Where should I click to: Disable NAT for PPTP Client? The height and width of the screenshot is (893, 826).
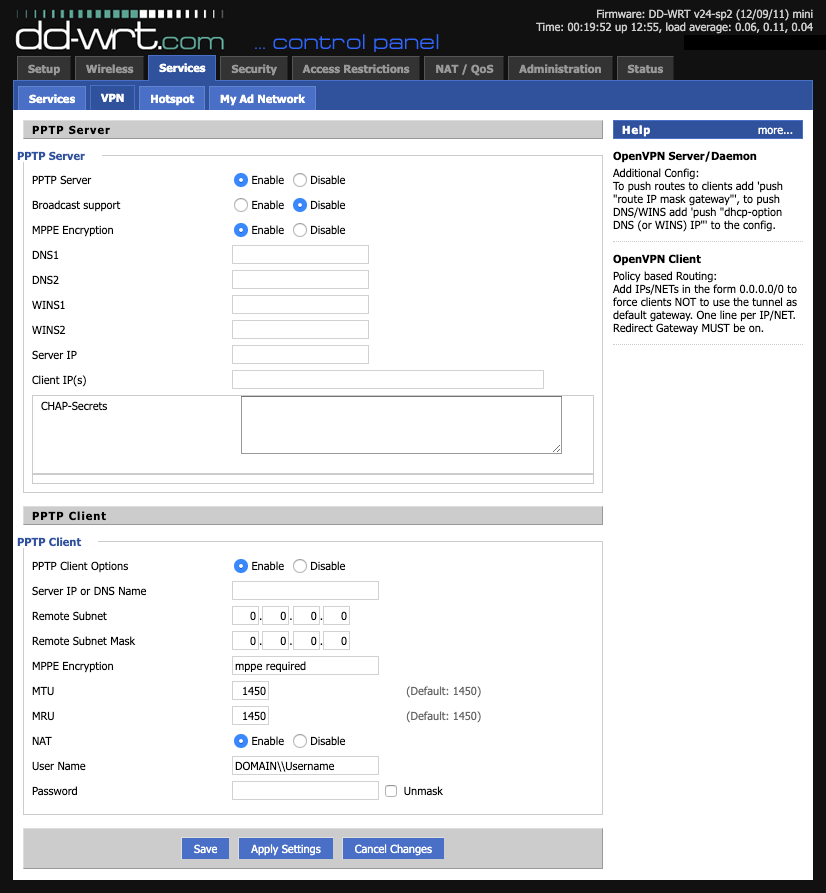point(300,741)
